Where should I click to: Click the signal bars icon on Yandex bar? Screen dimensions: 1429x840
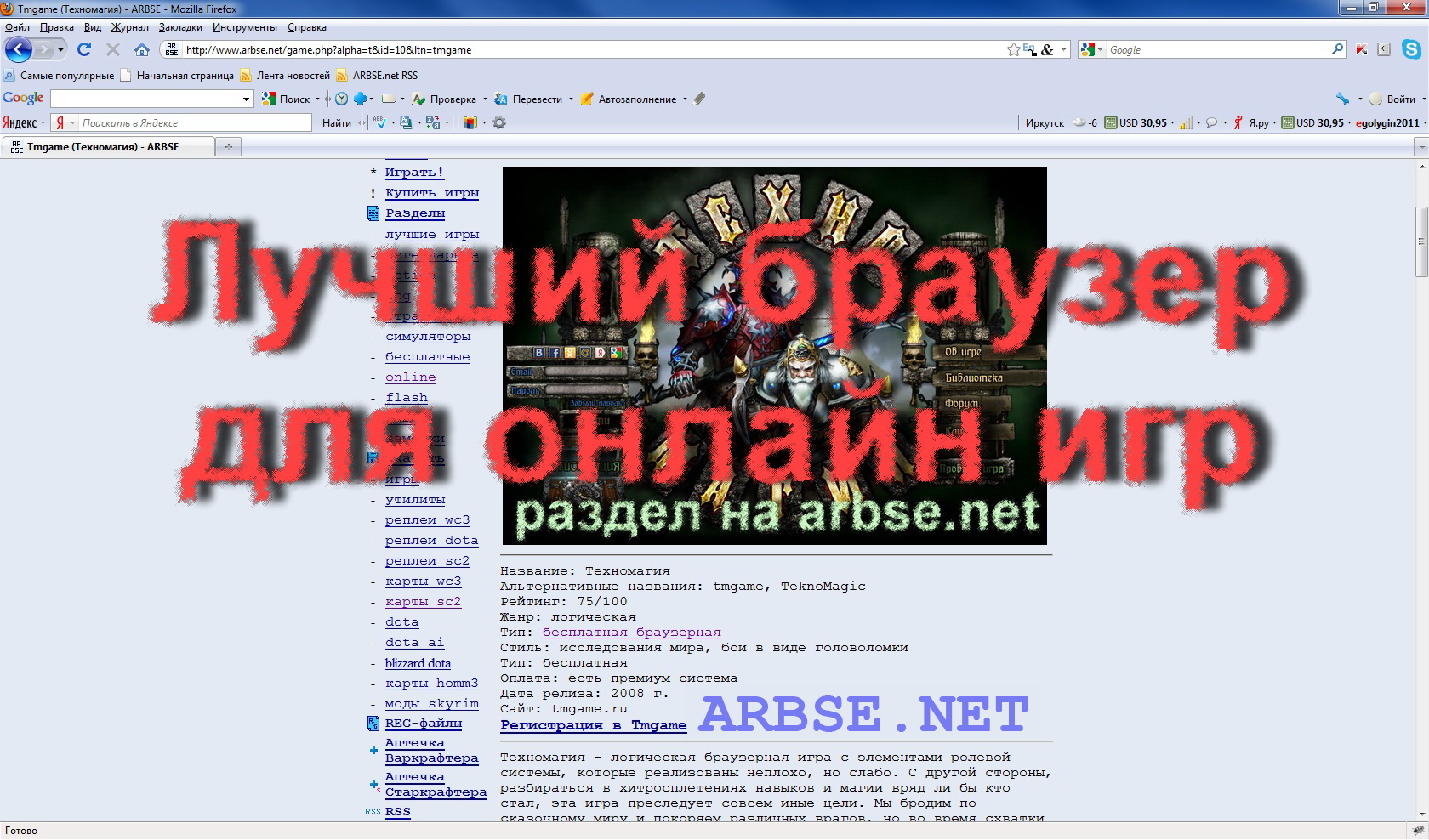click(x=1185, y=122)
